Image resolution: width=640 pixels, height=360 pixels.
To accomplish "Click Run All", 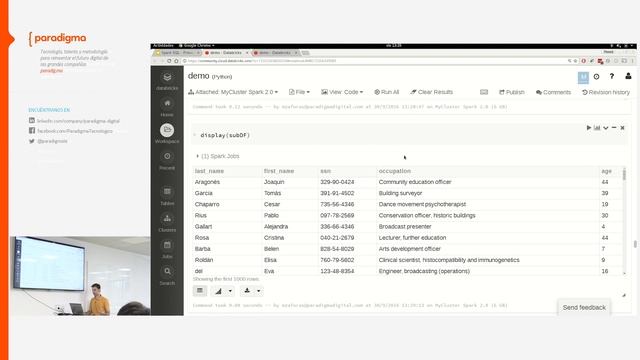I will (x=387, y=92).
